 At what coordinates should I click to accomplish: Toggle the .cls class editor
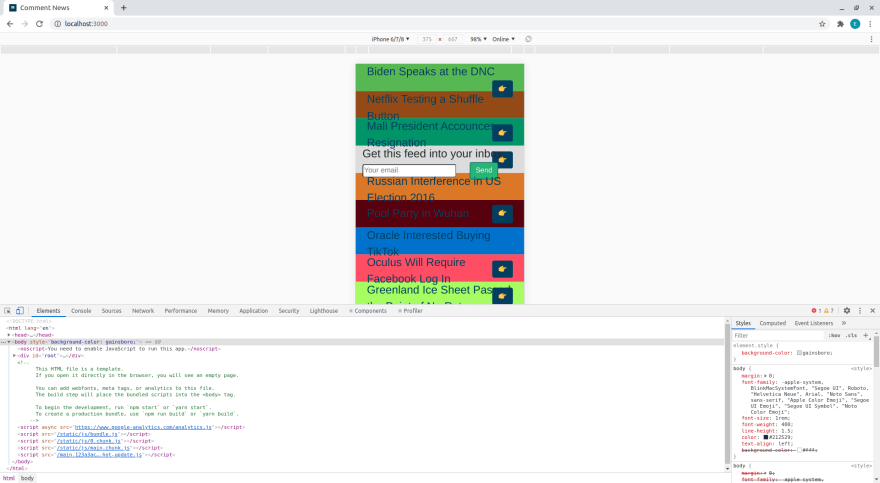point(852,335)
